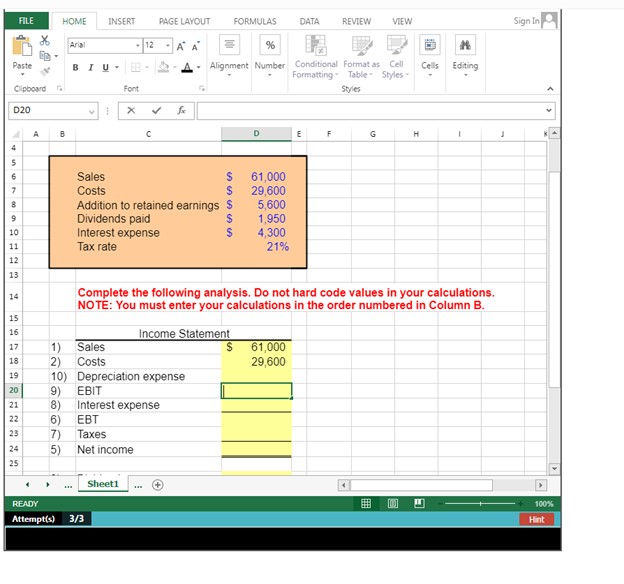The height and width of the screenshot is (584, 624).
Task: Click inside the formula bar input
Action: [370, 111]
